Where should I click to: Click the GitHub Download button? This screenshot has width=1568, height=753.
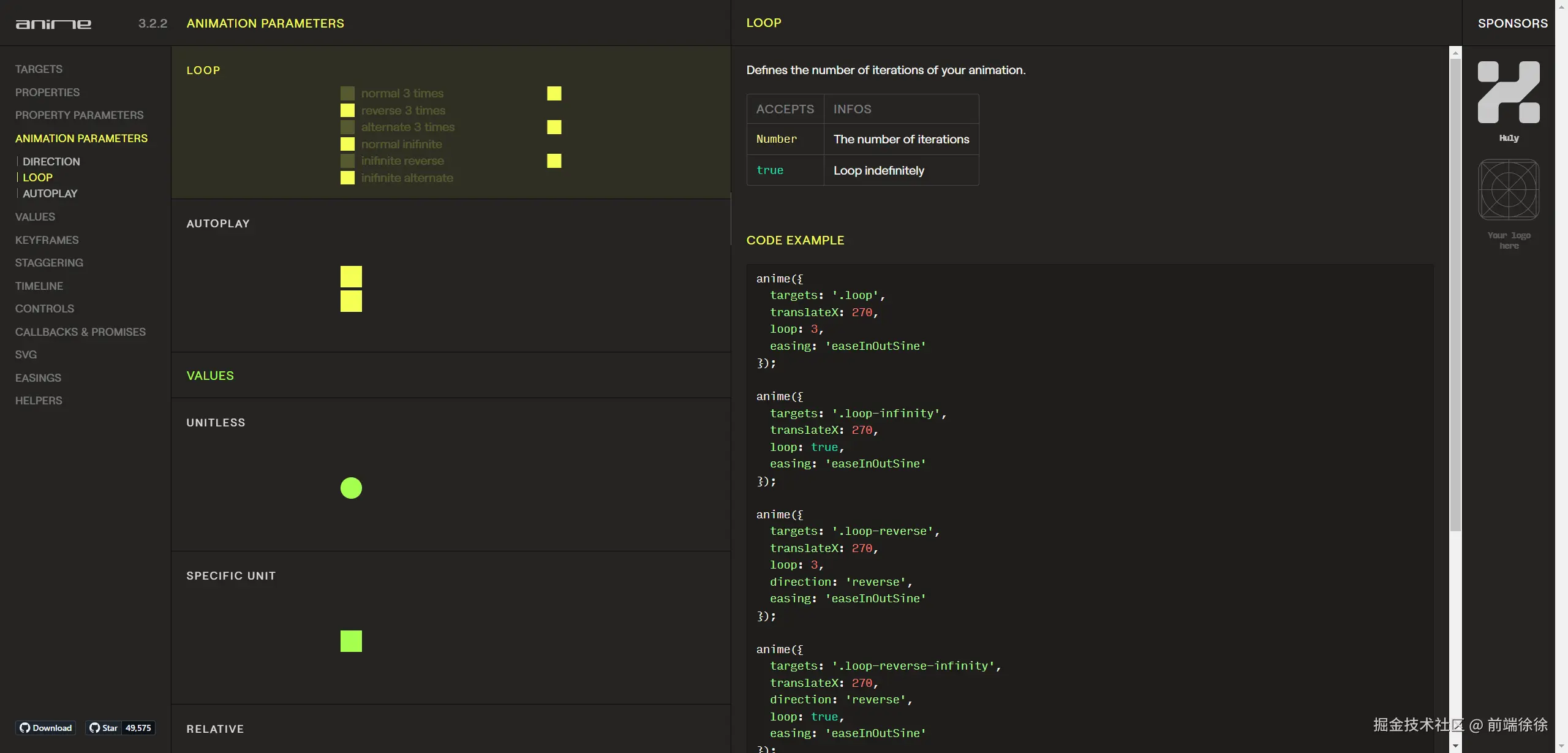(x=46, y=728)
